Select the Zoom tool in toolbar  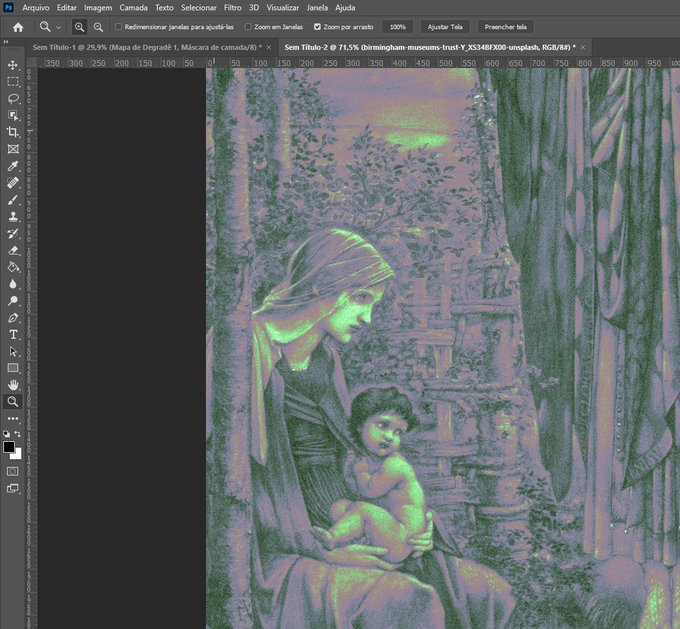[13, 402]
